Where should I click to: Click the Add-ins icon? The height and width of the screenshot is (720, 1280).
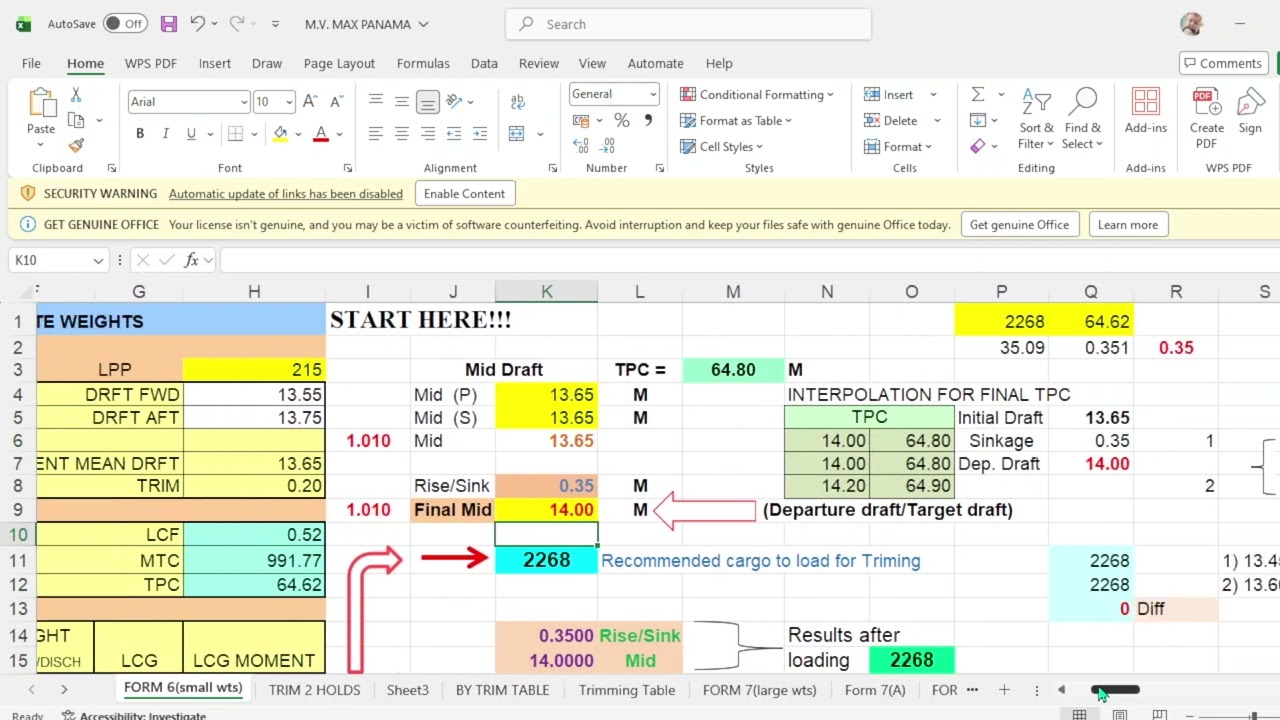[x=1145, y=102]
